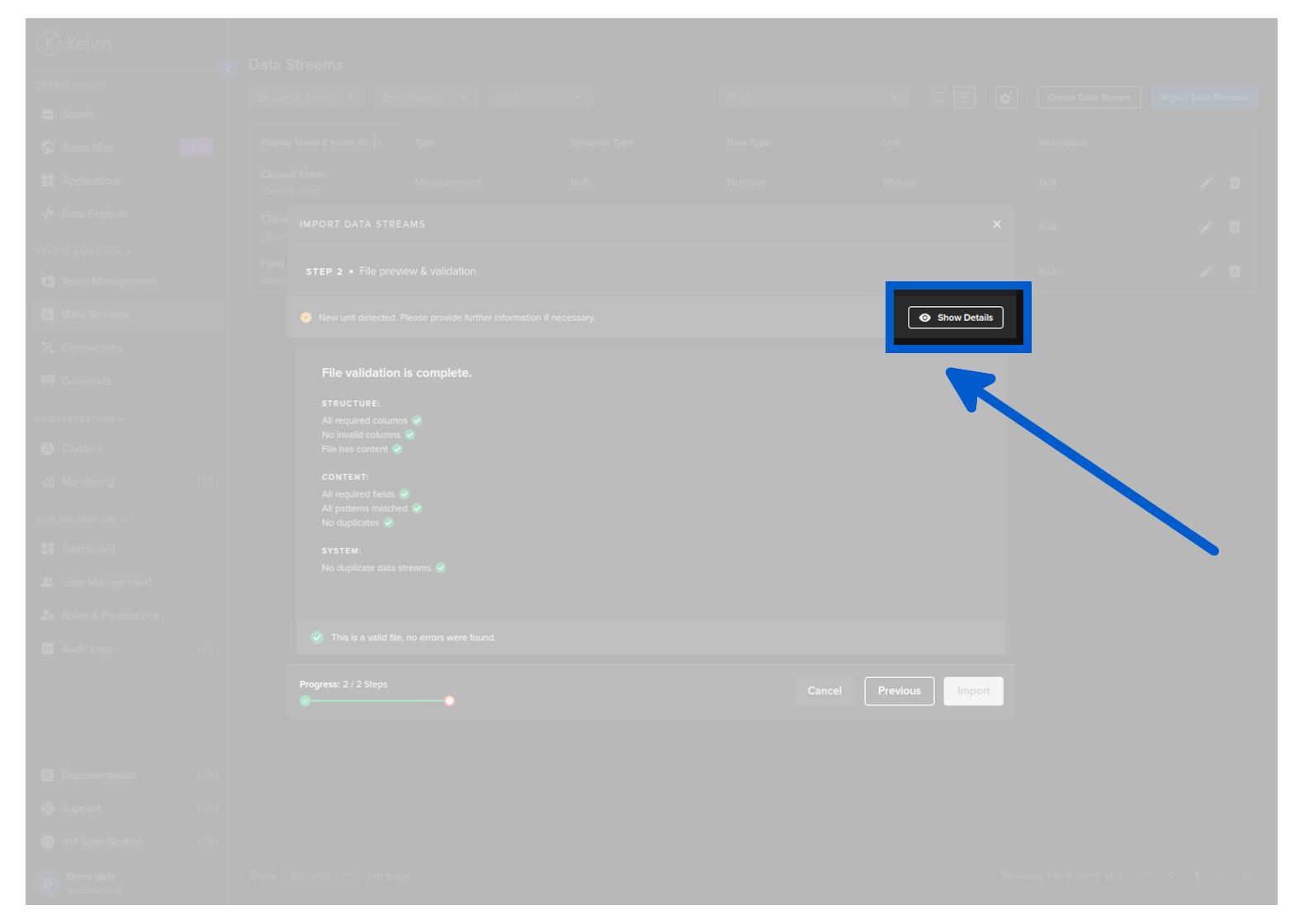Switch to the compact list density view
This screenshot has height=924, width=1304.
tap(938, 98)
